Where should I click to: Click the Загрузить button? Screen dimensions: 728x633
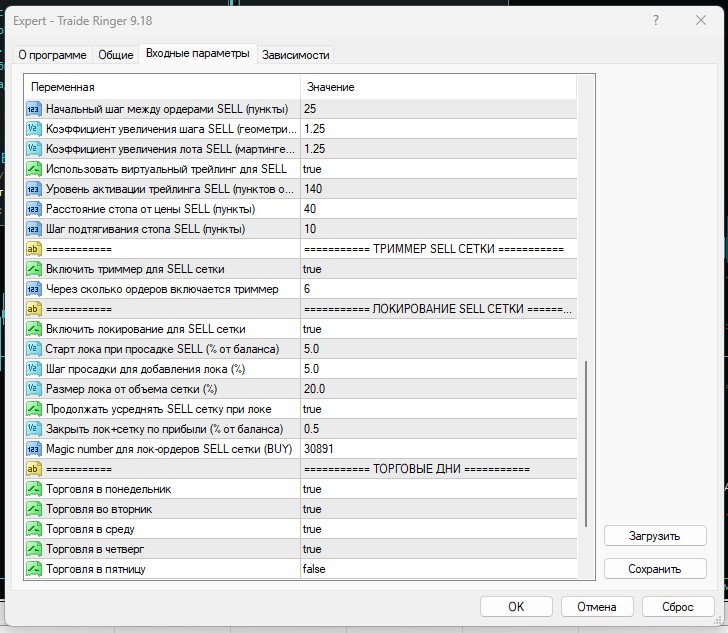tap(655, 536)
